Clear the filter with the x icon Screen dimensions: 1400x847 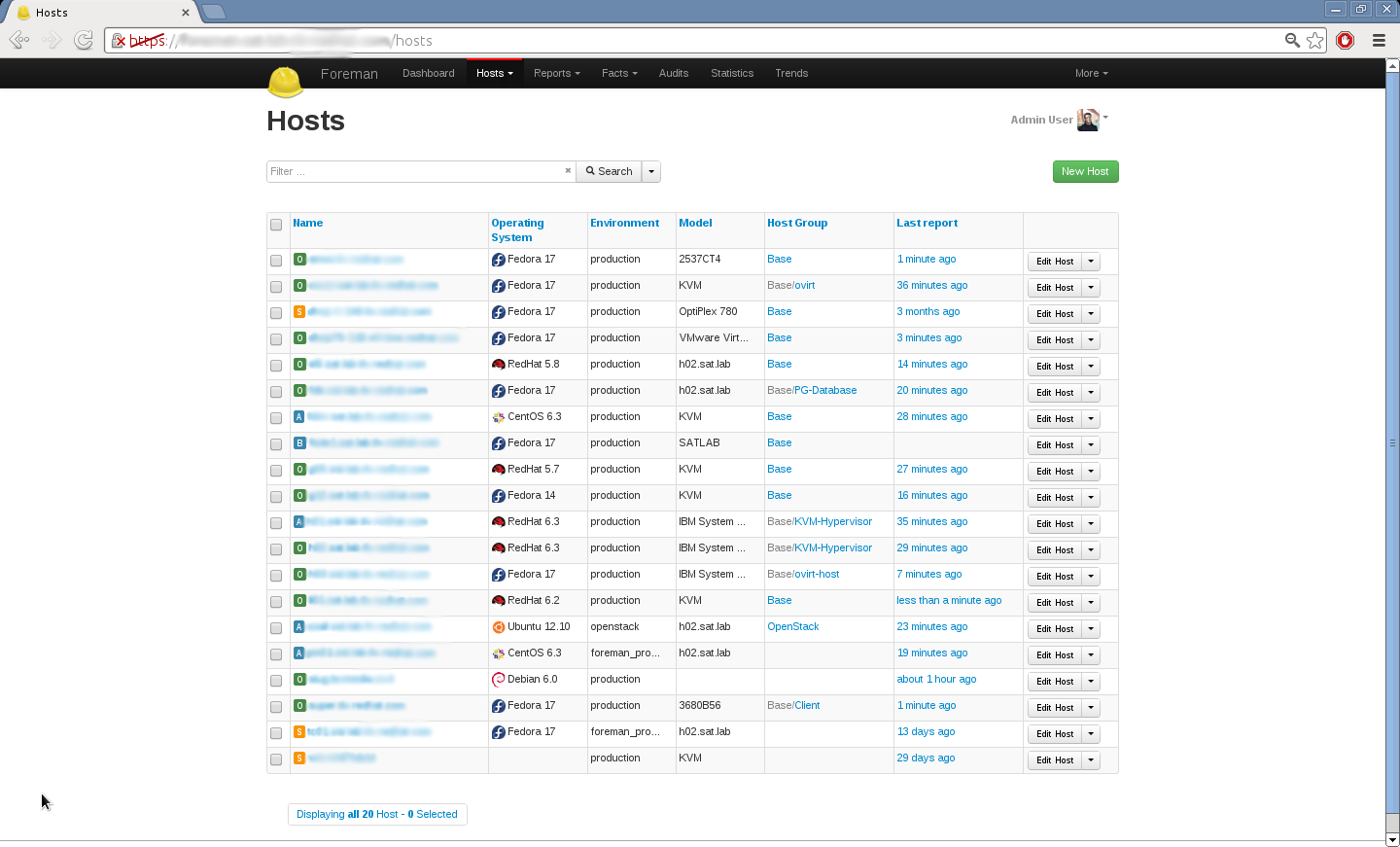[568, 171]
